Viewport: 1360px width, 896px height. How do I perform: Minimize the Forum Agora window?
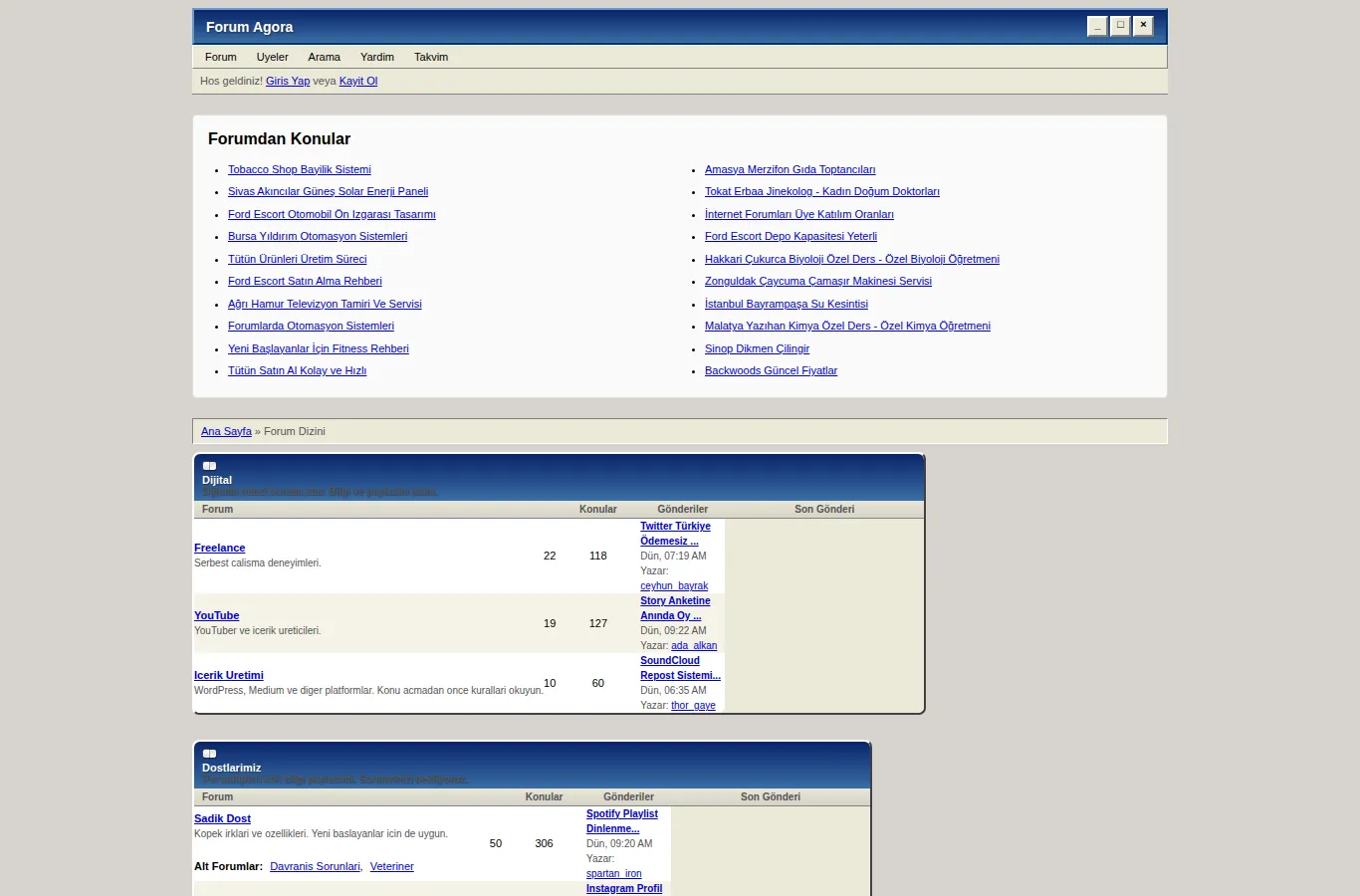1097,26
